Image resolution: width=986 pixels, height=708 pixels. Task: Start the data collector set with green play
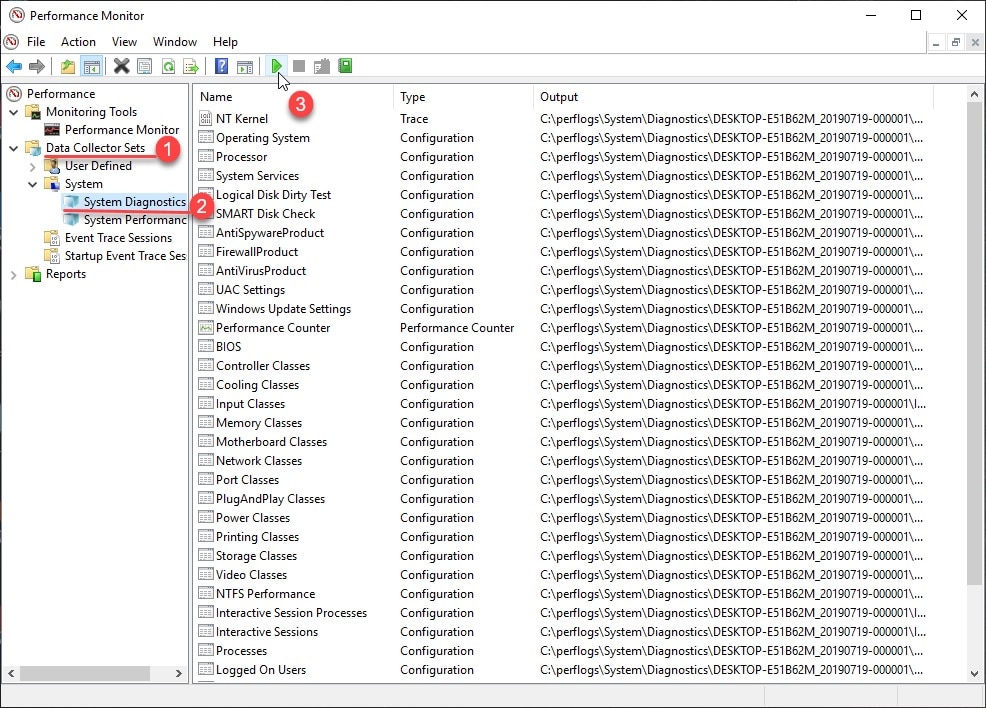click(x=276, y=66)
